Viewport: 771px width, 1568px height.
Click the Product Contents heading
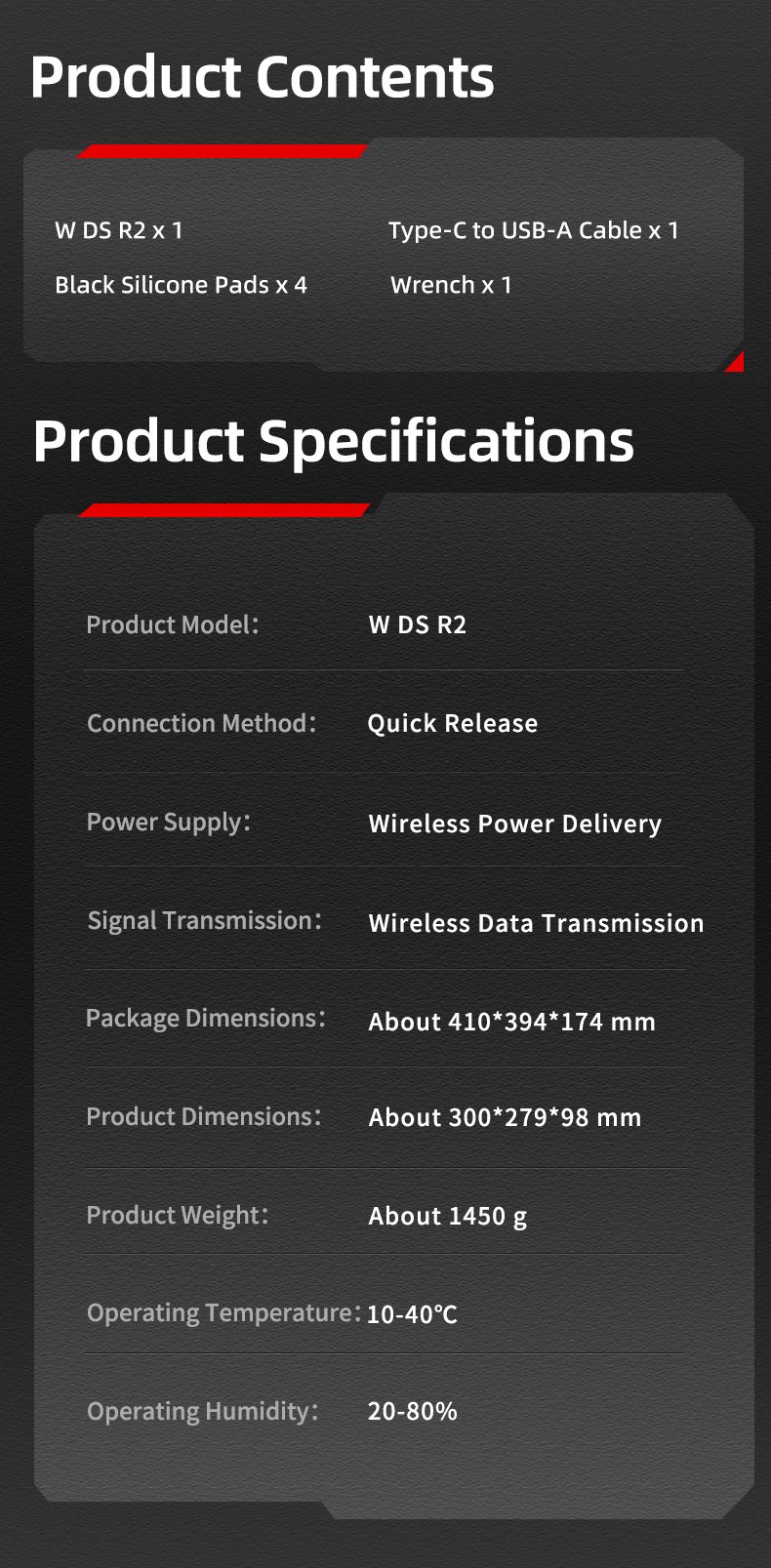[263, 77]
